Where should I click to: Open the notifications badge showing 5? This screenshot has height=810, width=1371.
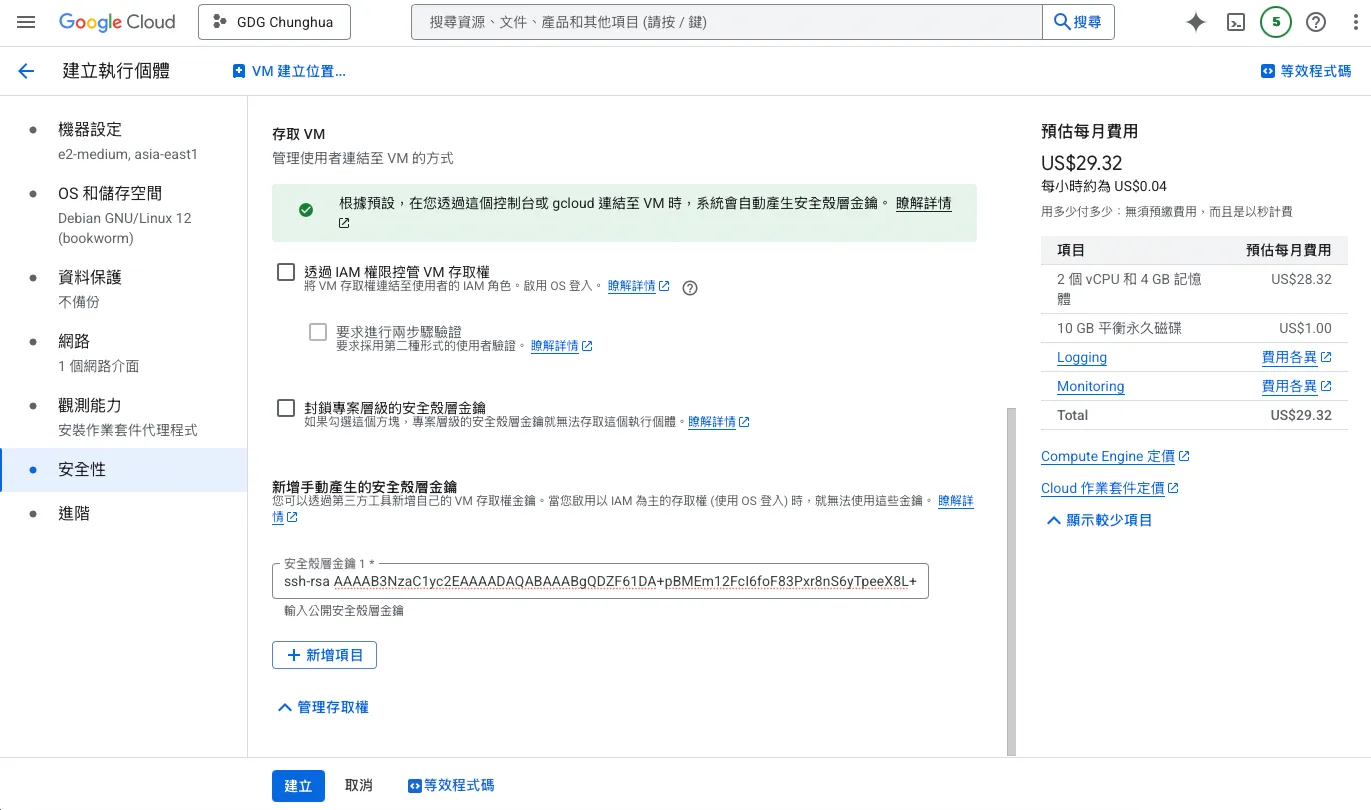(x=1275, y=22)
